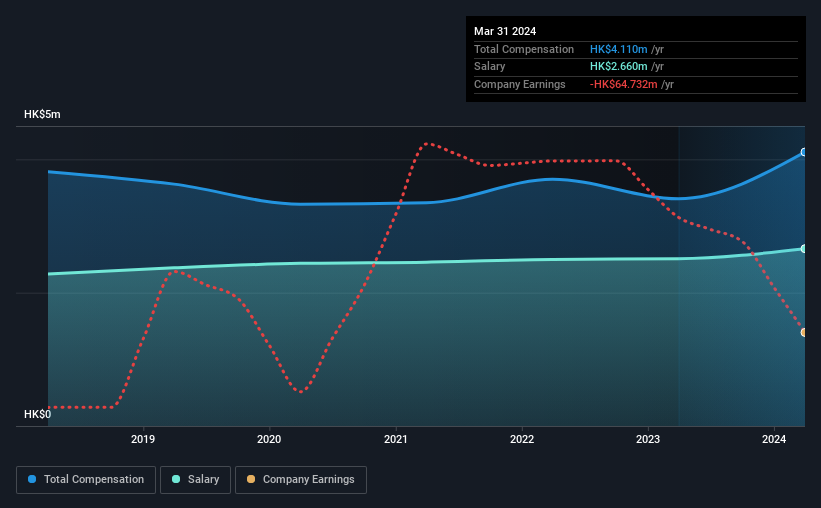
Task: Click the 2019 x-axis label
Action: (143, 439)
